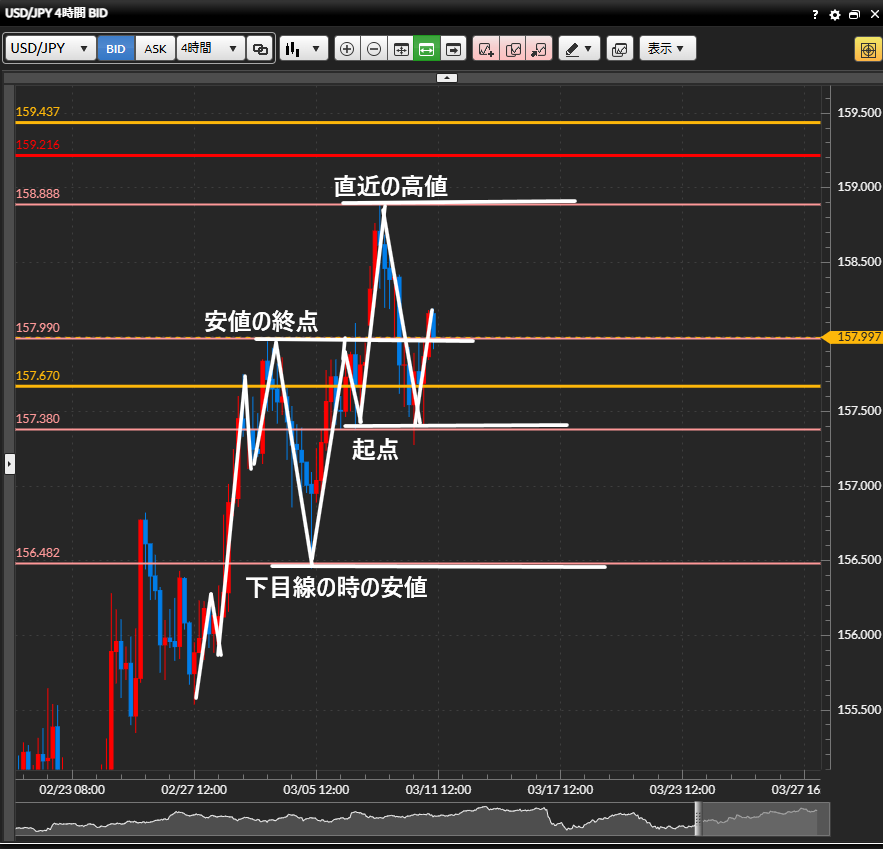
Task: Click the add indicator icon
Action: click(x=487, y=48)
